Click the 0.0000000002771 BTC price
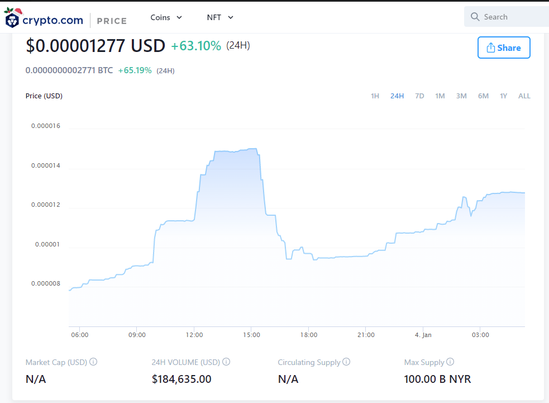 69,70
